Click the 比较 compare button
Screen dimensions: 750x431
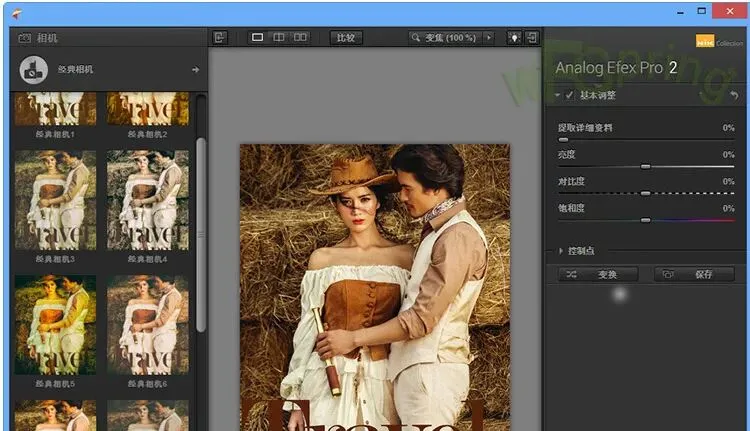click(x=346, y=38)
